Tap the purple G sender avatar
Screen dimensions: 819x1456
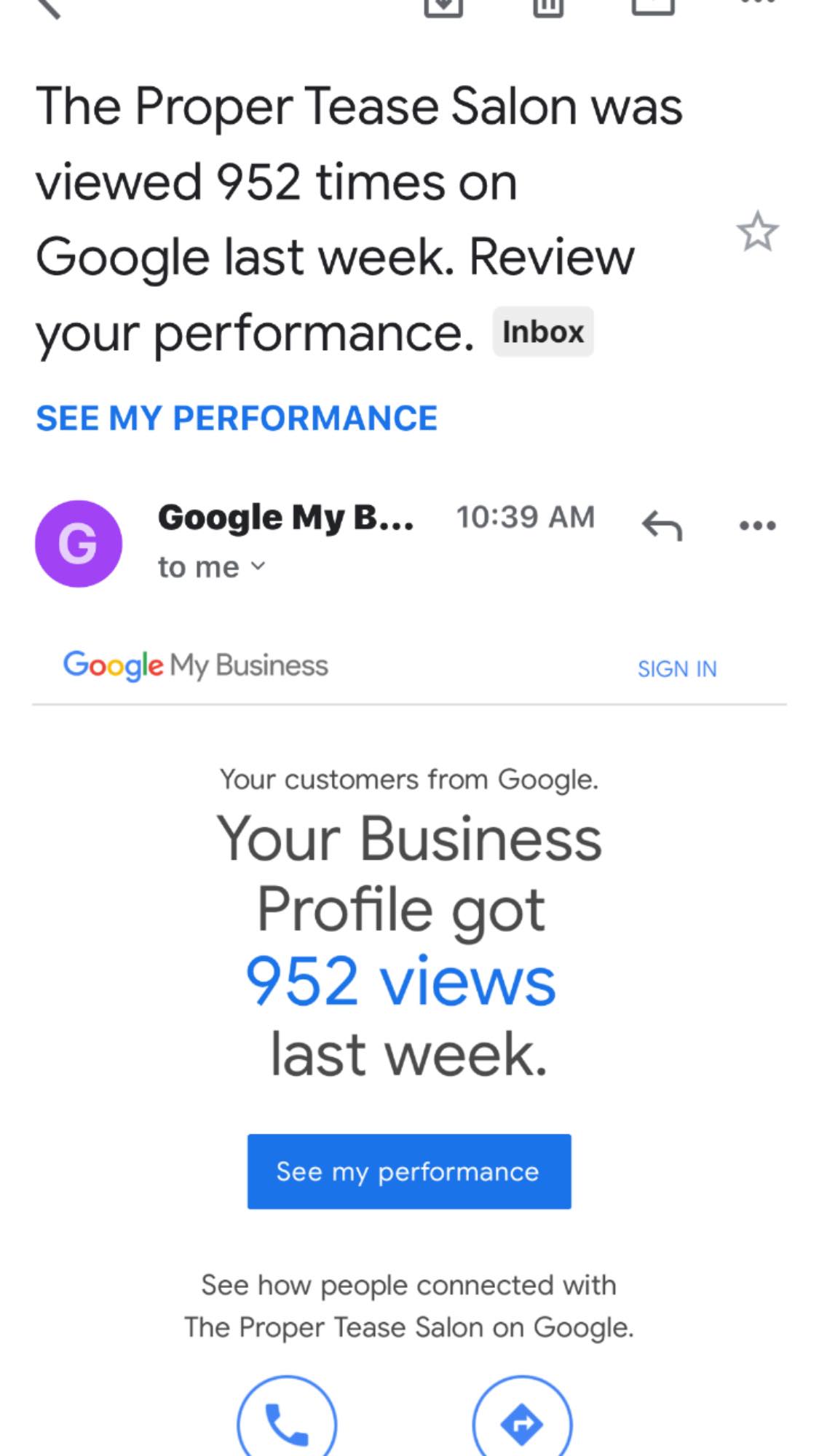click(79, 544)
